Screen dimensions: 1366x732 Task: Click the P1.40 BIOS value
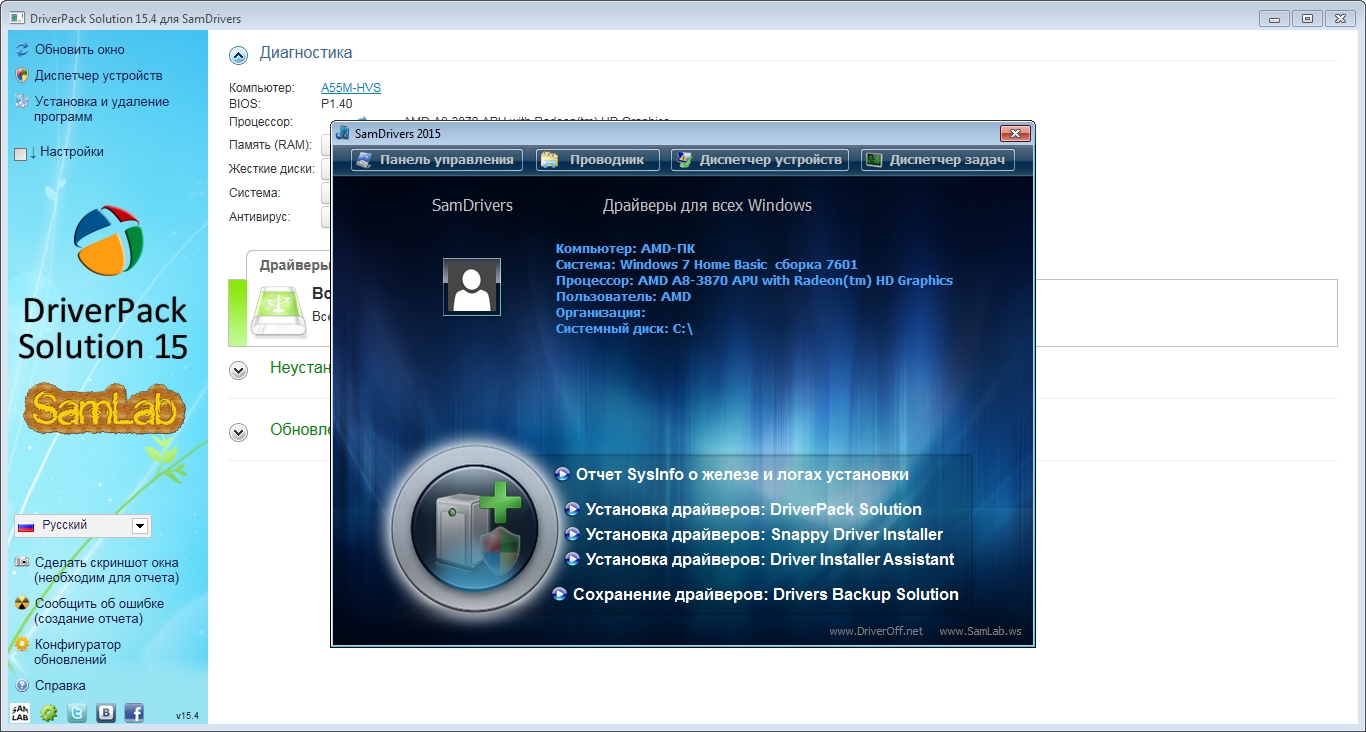(336, 104)
